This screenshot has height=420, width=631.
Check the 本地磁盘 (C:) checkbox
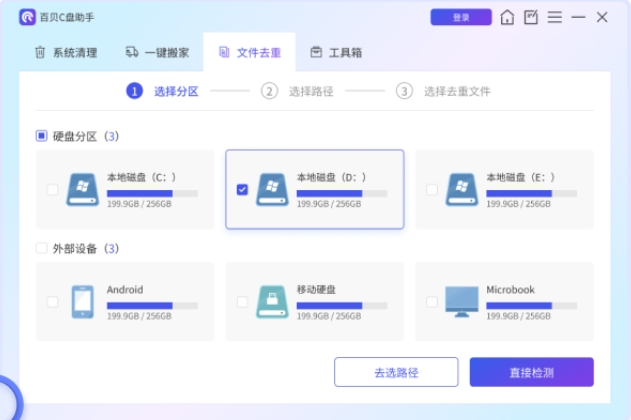[52, 189]
